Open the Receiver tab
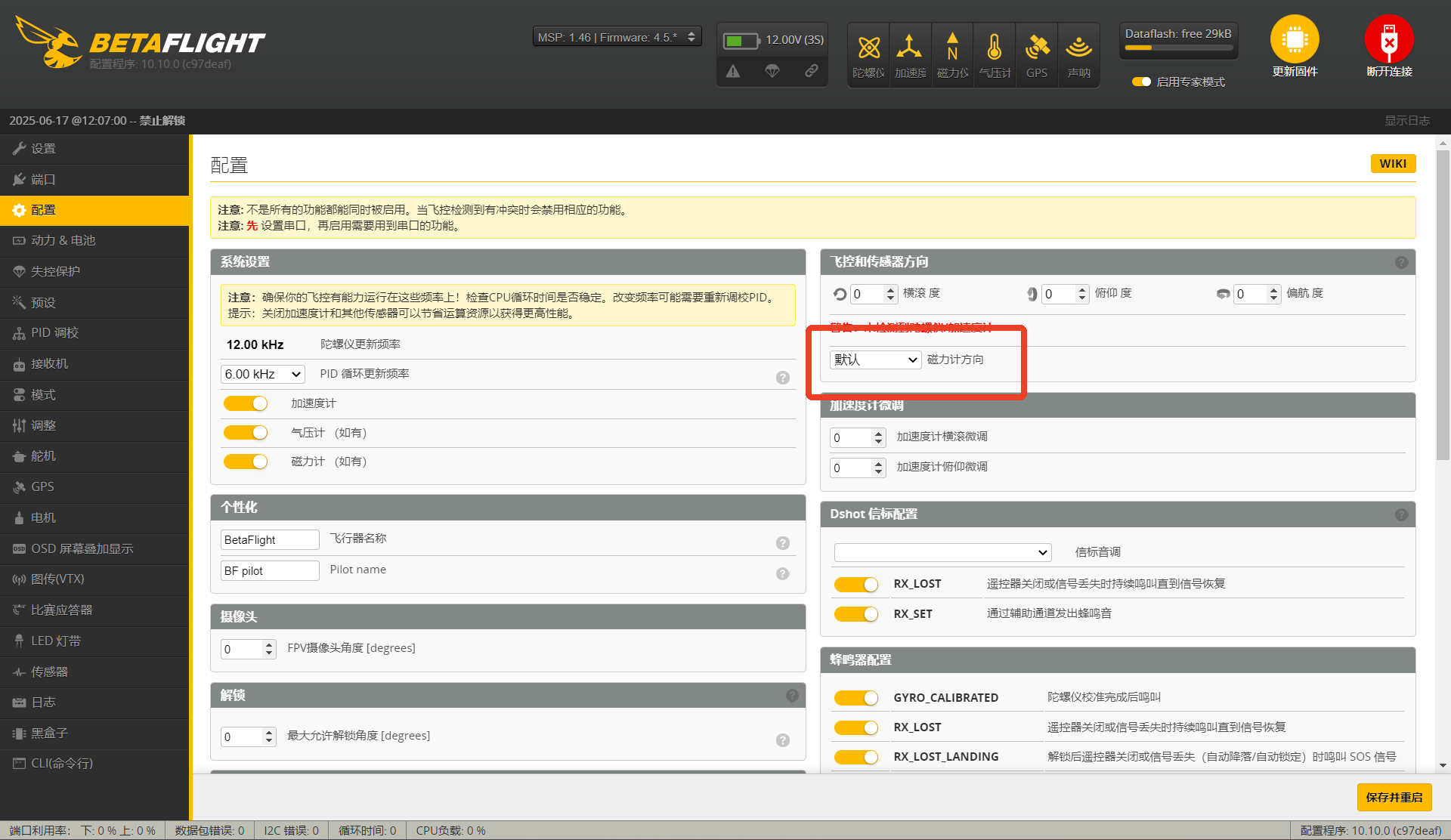Screen dimensions: 1451x840 pyautogui.click(x=94, y=364)
